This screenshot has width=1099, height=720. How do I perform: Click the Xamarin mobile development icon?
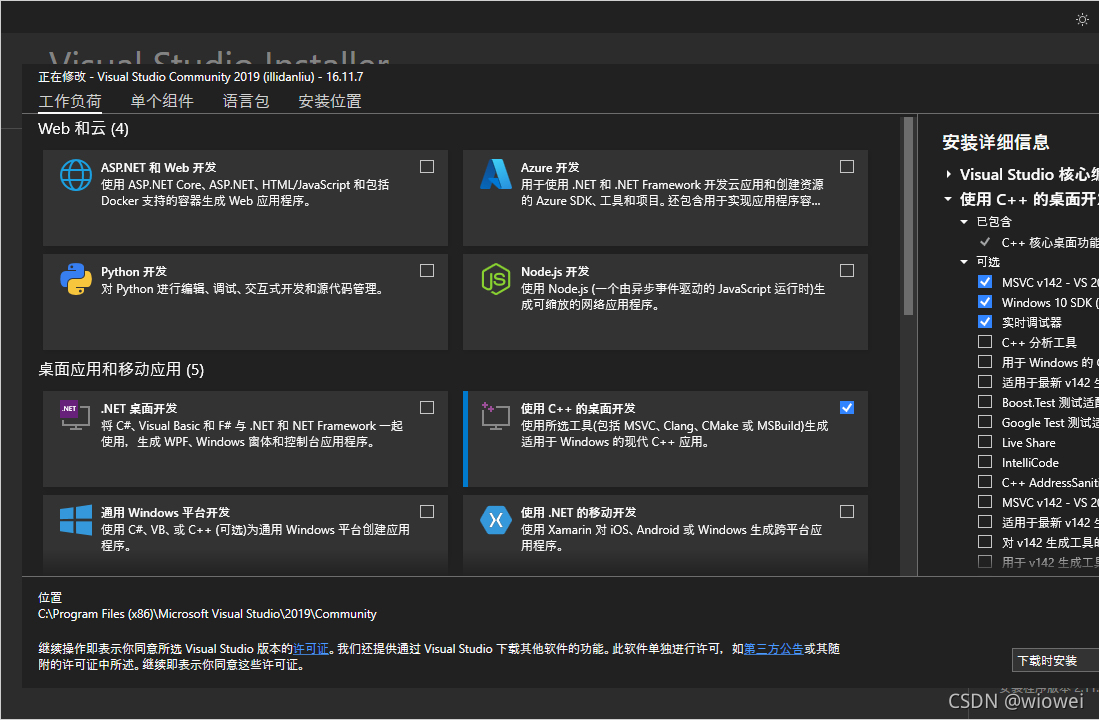[496, 520]
